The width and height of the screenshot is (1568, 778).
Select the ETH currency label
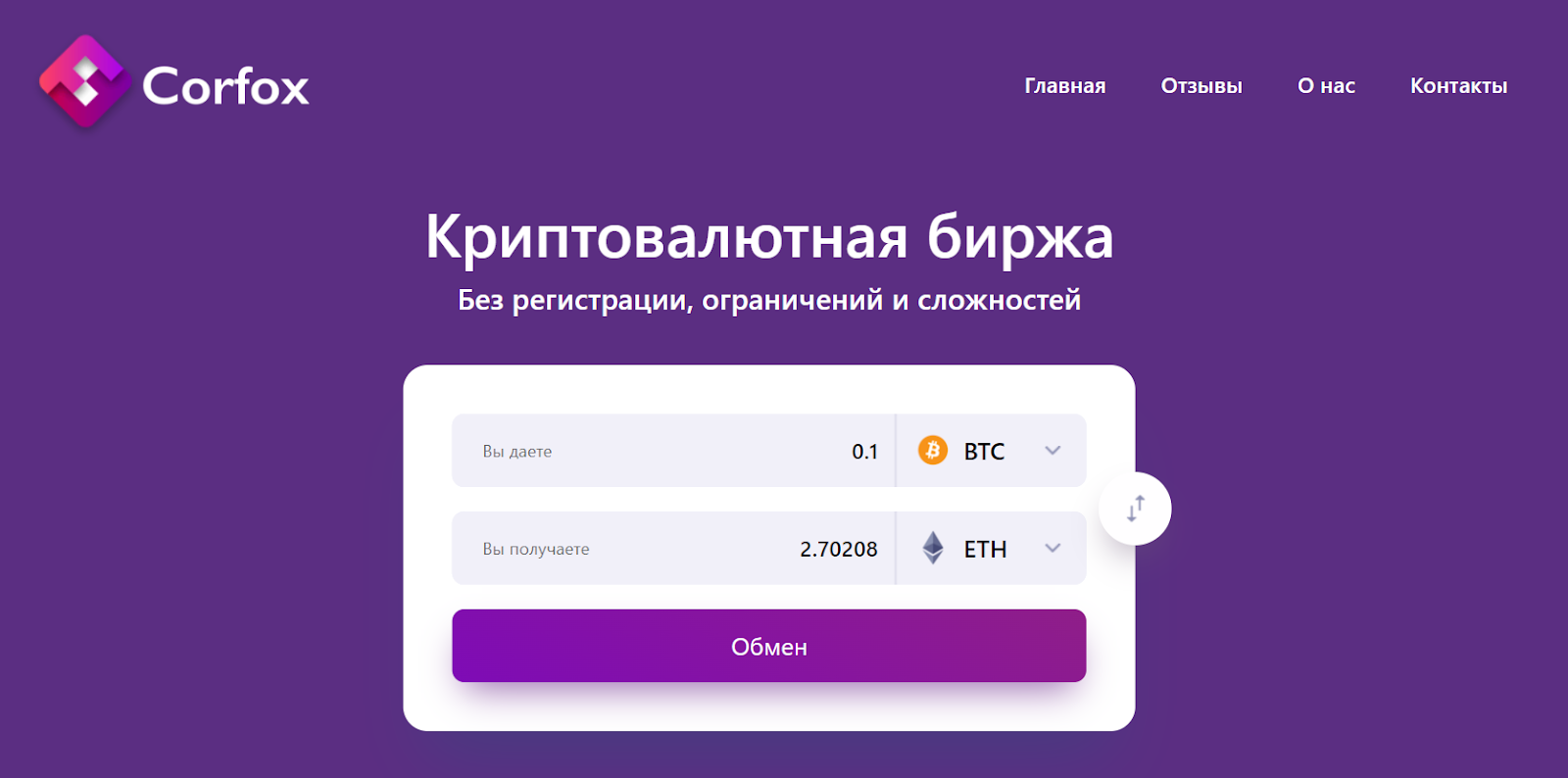click(985, 550)
